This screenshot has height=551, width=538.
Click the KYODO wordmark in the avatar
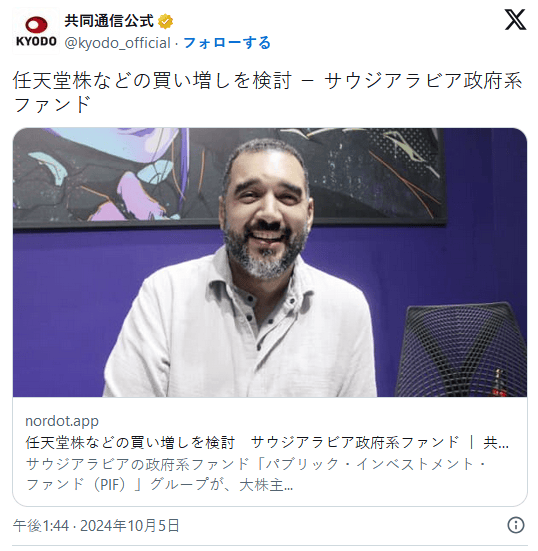point(36,41)
